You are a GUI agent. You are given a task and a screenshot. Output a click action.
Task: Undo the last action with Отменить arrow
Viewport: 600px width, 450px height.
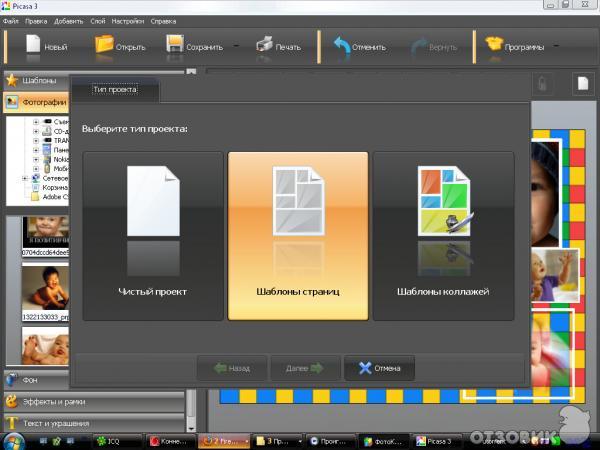click(342, 45)
